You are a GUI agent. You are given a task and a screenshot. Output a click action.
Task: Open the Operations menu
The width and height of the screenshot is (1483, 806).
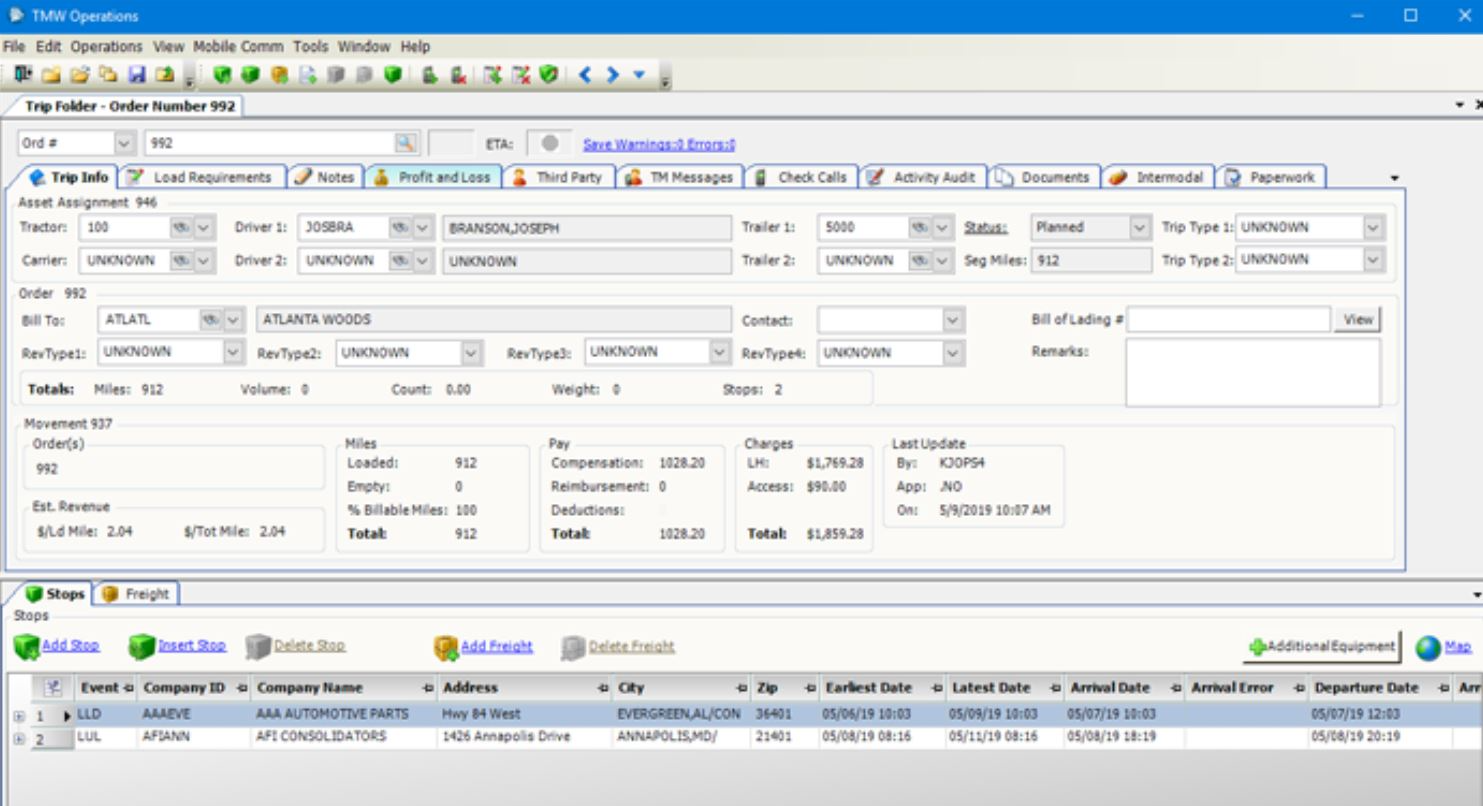coord(106,46)
